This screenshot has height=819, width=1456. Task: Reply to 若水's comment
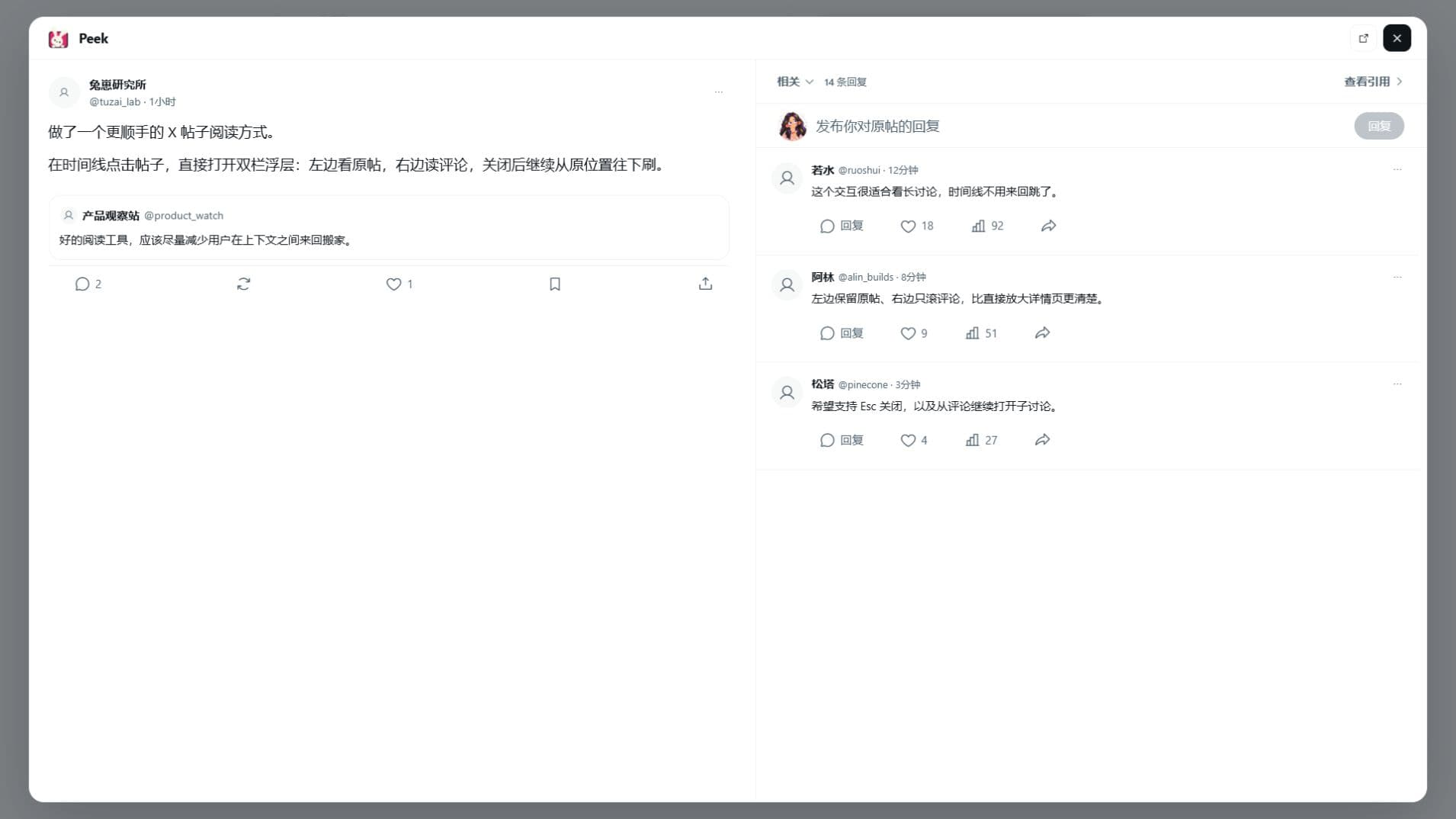click(842, 226)
